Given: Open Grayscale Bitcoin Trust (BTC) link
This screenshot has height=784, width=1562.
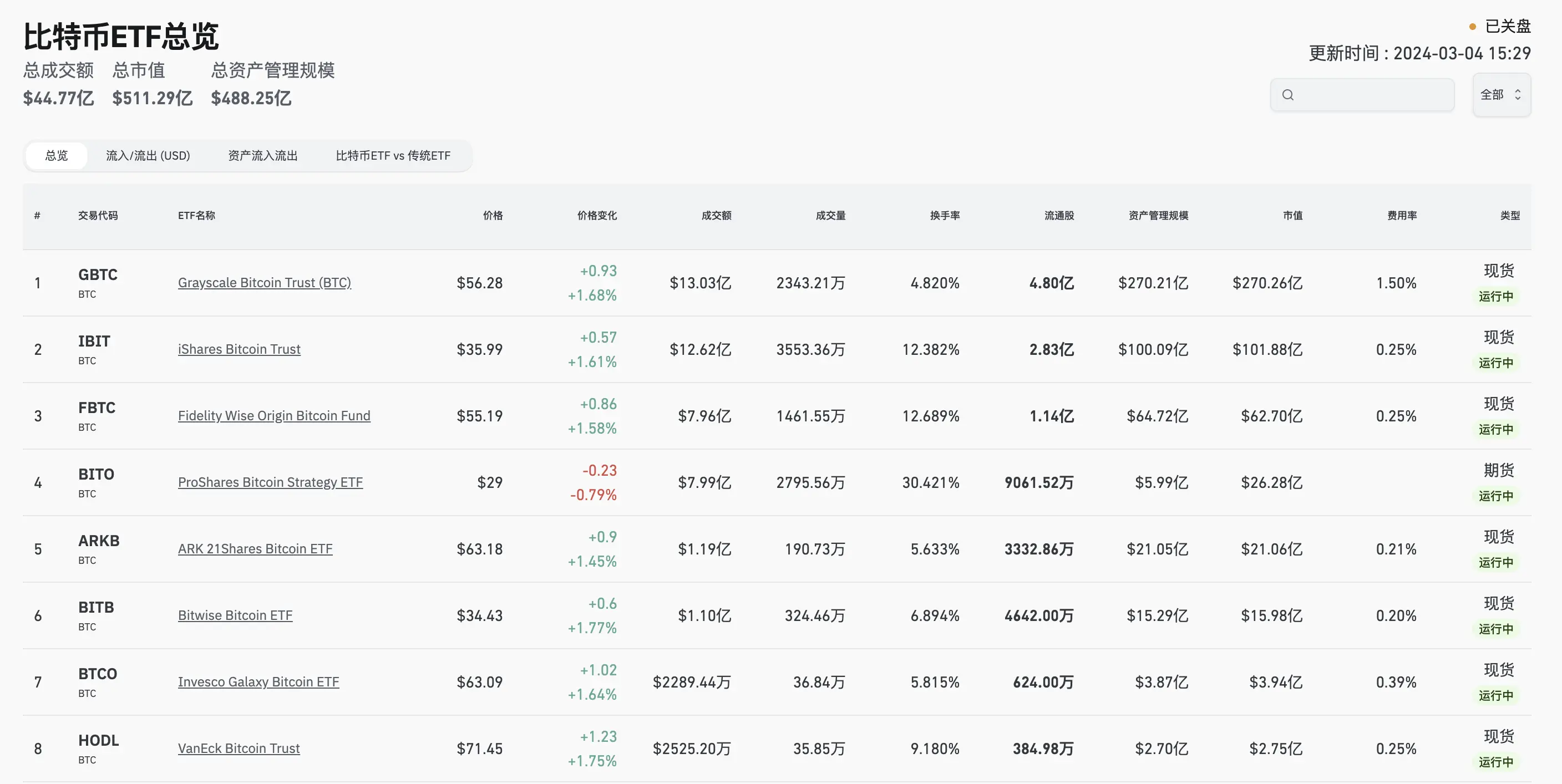Looking at the screenshot, I should point(265,283).
